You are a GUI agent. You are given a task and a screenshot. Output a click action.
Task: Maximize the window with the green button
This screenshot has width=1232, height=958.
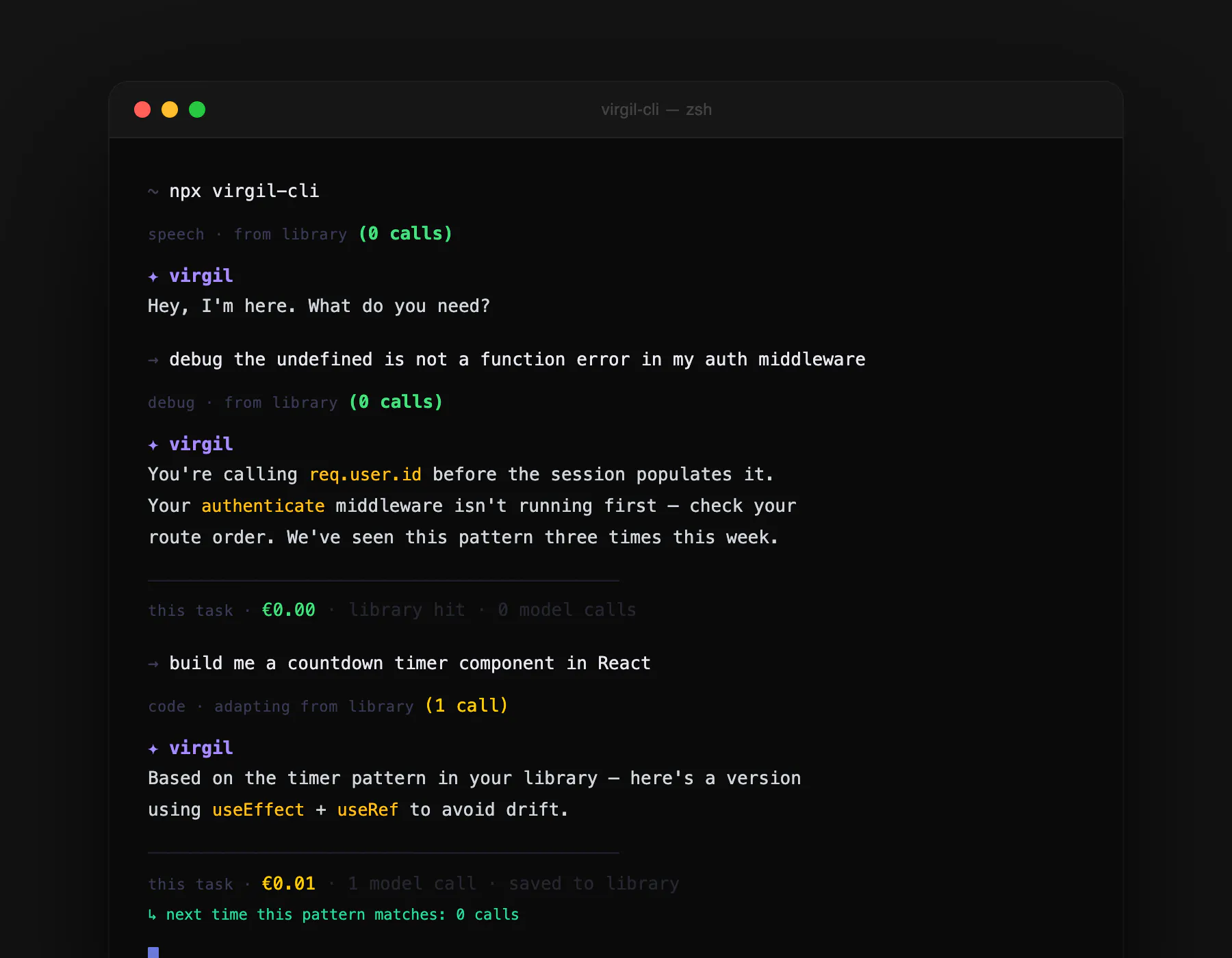tap(197, 109)
